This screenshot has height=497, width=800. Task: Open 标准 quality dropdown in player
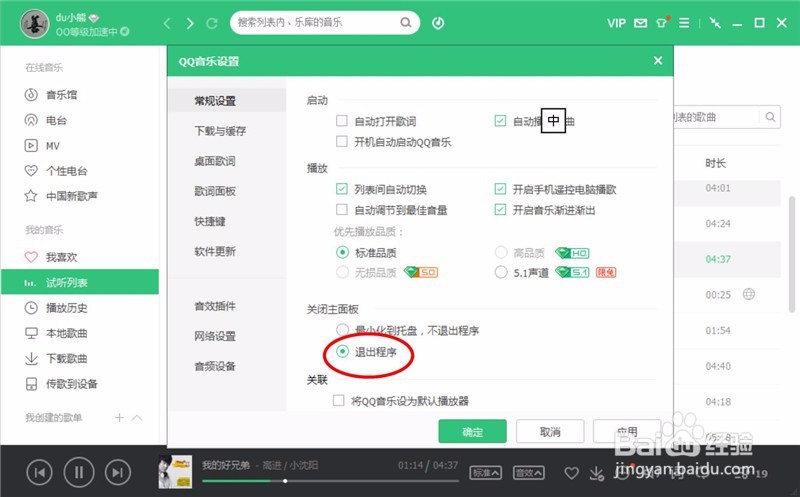click(x=485, y=473)
